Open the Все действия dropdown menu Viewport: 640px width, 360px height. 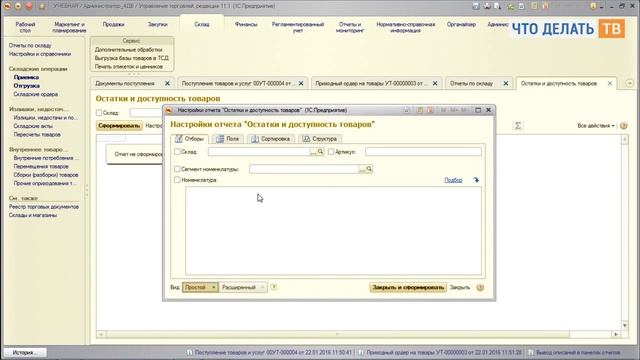596,126
